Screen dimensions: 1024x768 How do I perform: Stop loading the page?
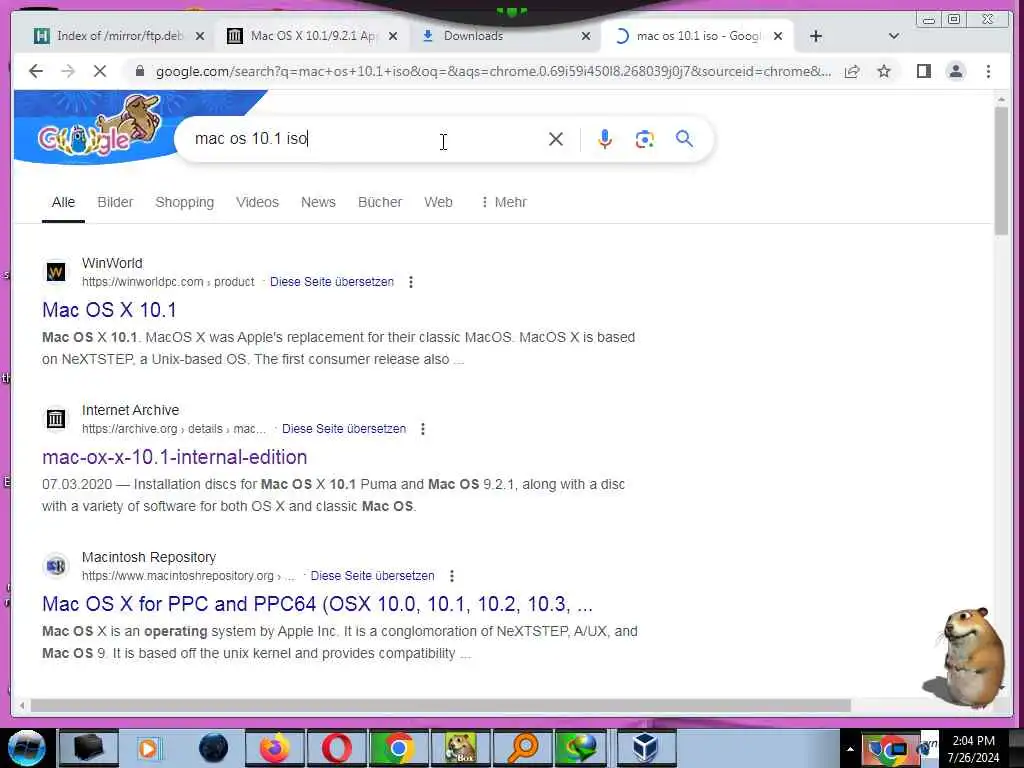click(100, 71)
